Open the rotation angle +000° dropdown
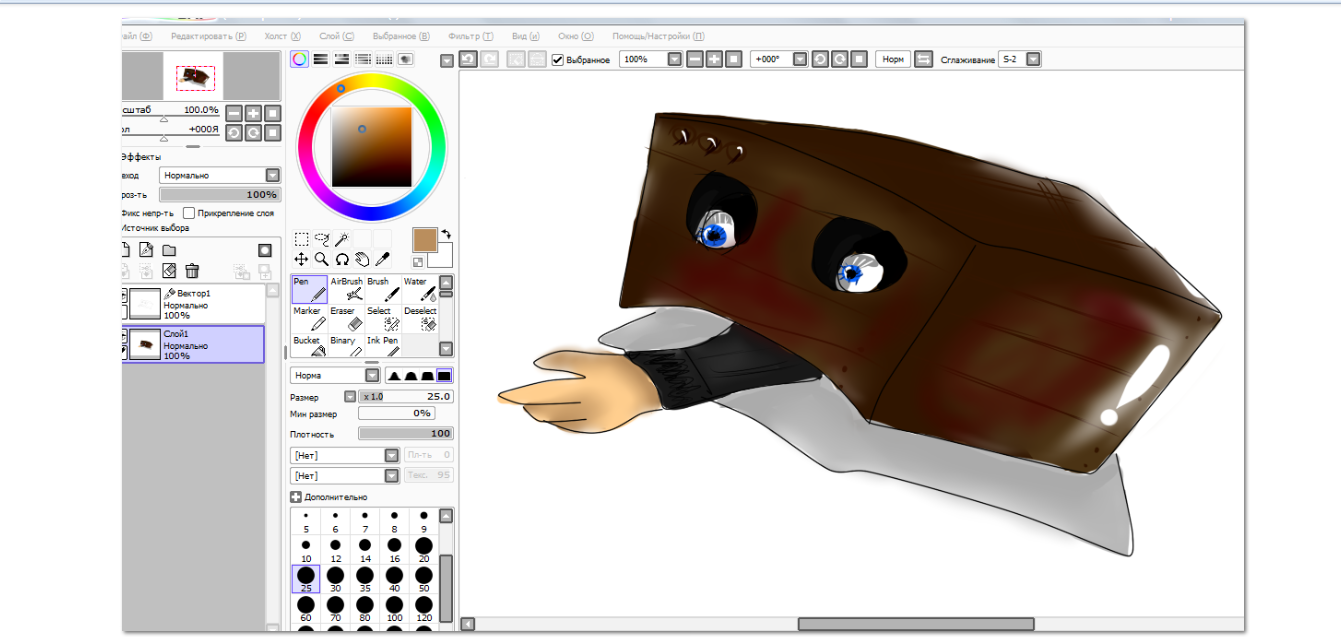 pyautogui.click(x=799, y=59)
